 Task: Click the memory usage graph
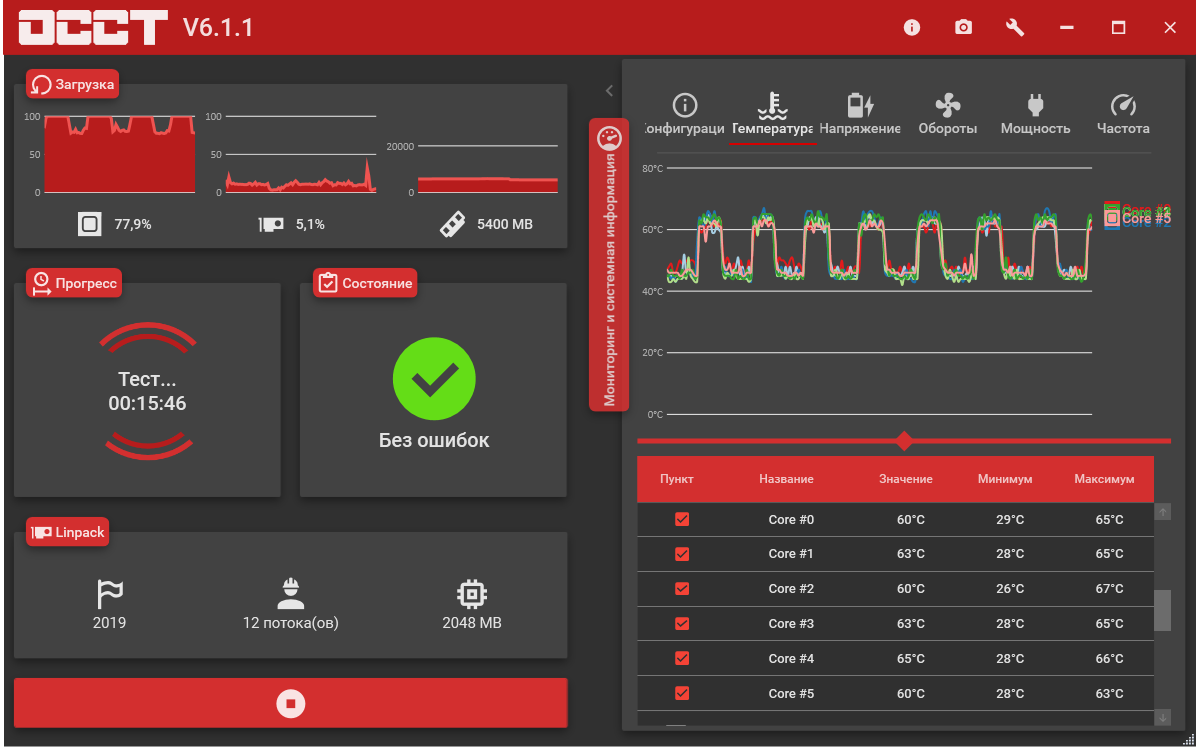[487, 170]
